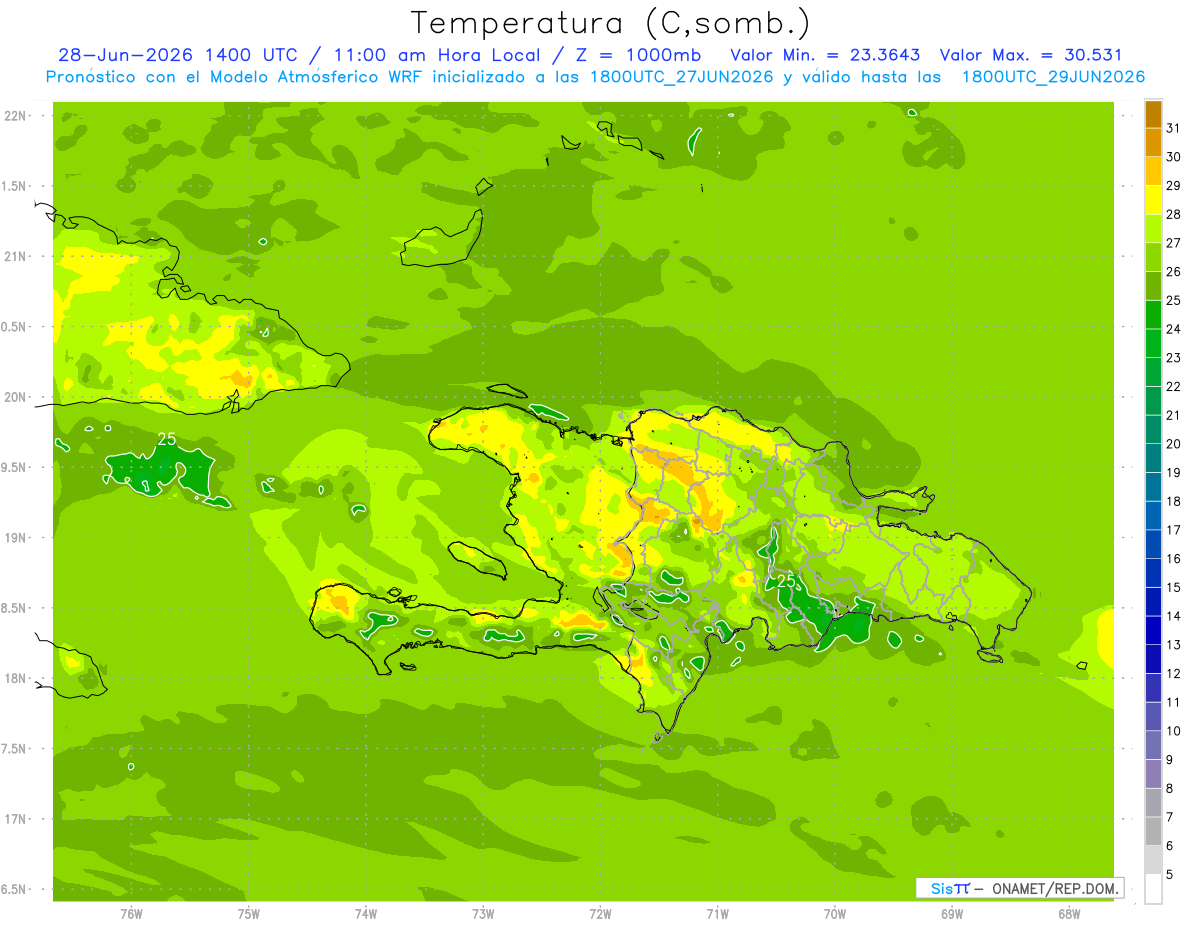Pick the blue legend color between 15 and 16
Viewport: 1200px width, 927px height.
1153,574
